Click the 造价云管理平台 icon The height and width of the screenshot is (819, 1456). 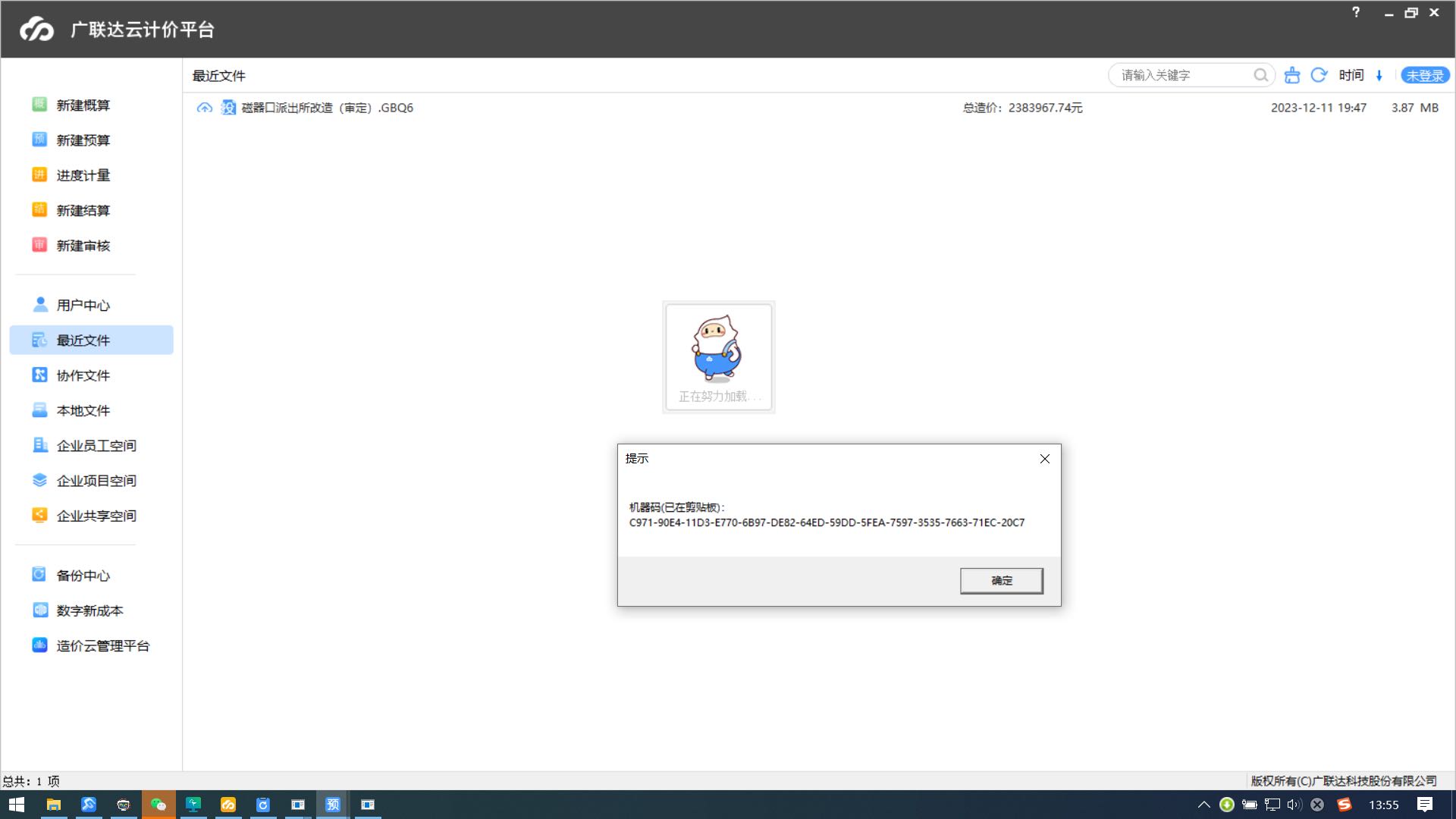point(39,645)
